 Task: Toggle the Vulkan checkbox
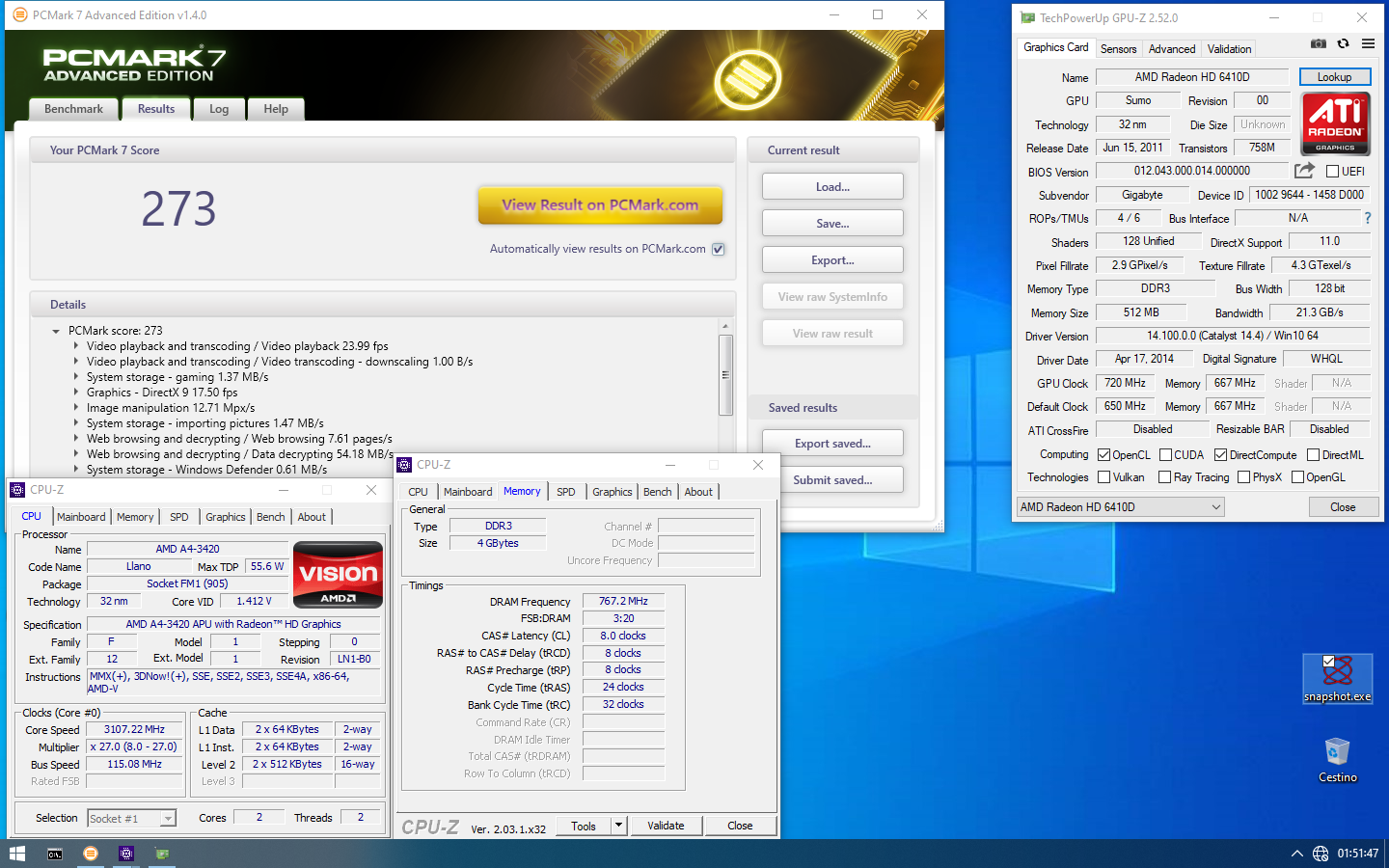tap(1103, 477)
